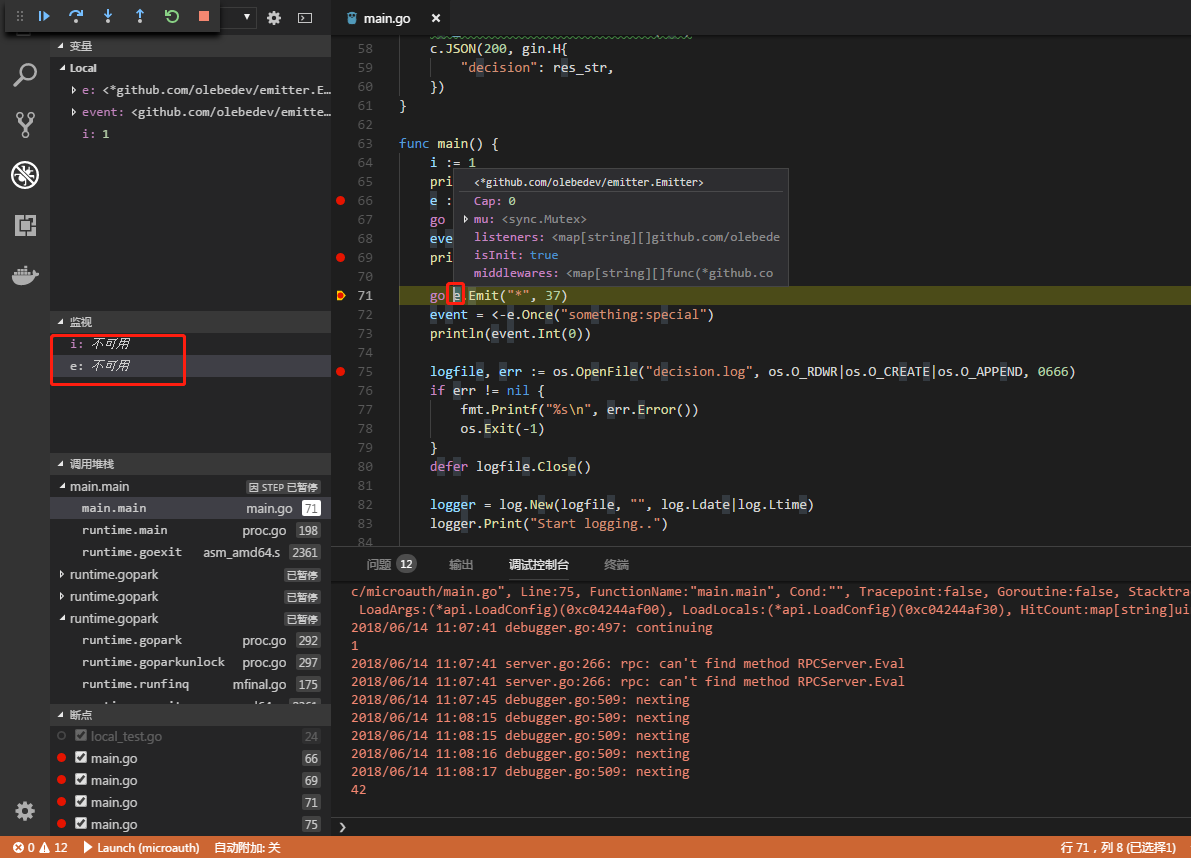Select the 调试控制台 debug console tab

pyautogui.click(x=539, y=564)
